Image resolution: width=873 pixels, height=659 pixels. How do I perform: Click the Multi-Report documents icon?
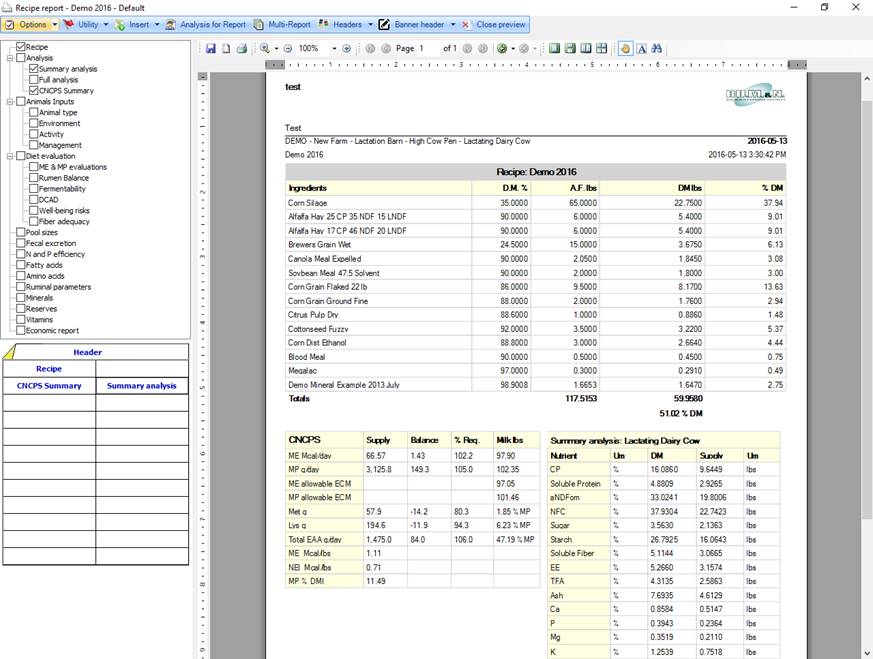click(x=258, y=24)
